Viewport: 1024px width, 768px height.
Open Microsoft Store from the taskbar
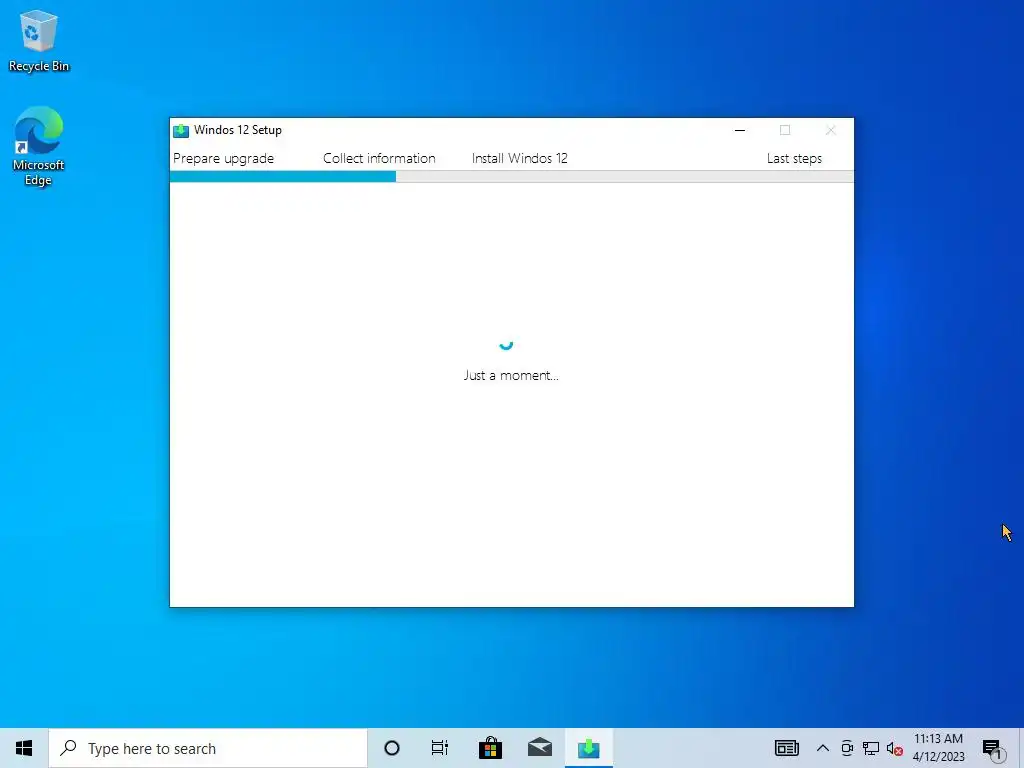coord(490,748)
